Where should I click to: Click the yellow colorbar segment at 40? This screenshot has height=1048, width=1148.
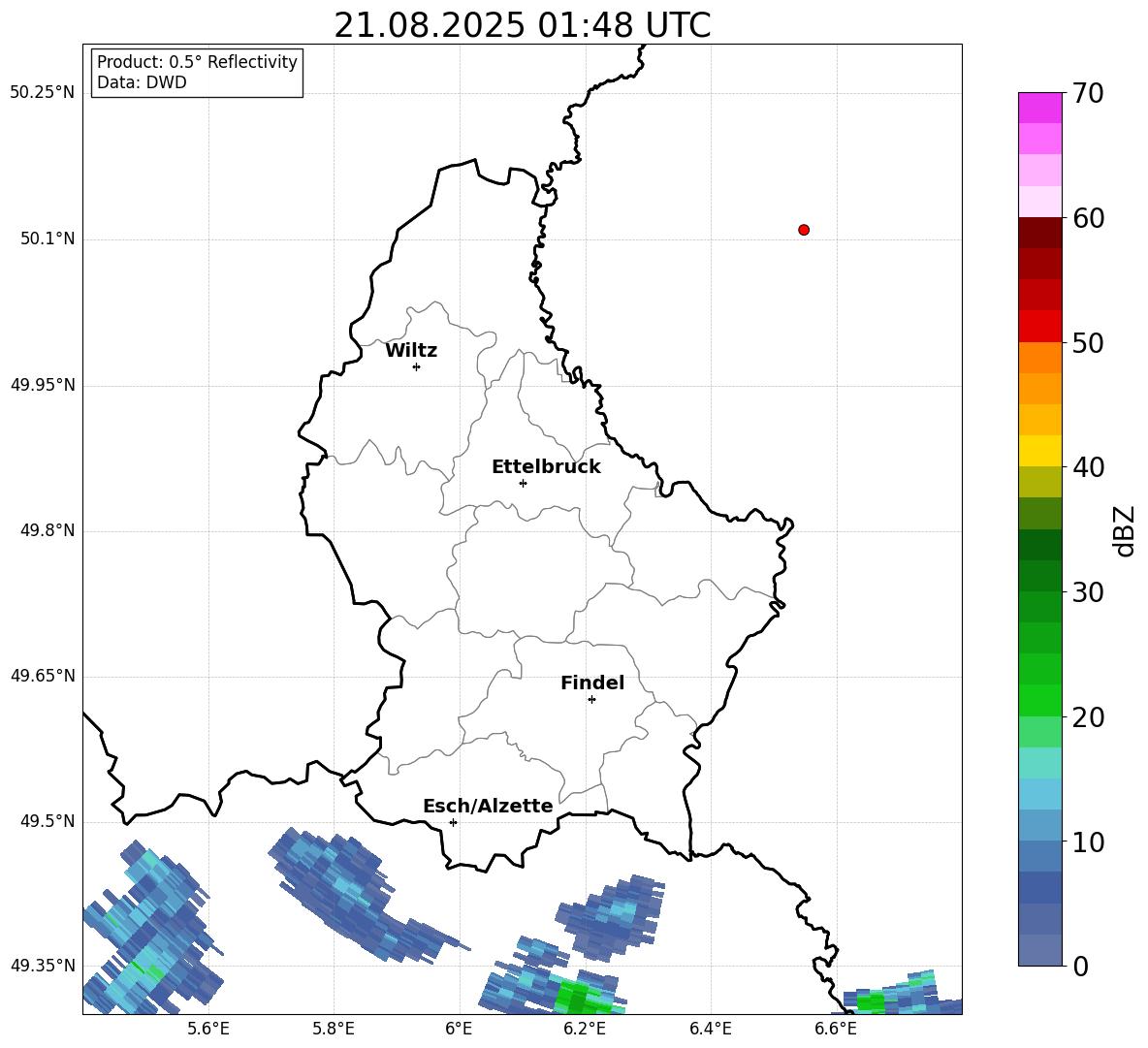coord(1039,451)
